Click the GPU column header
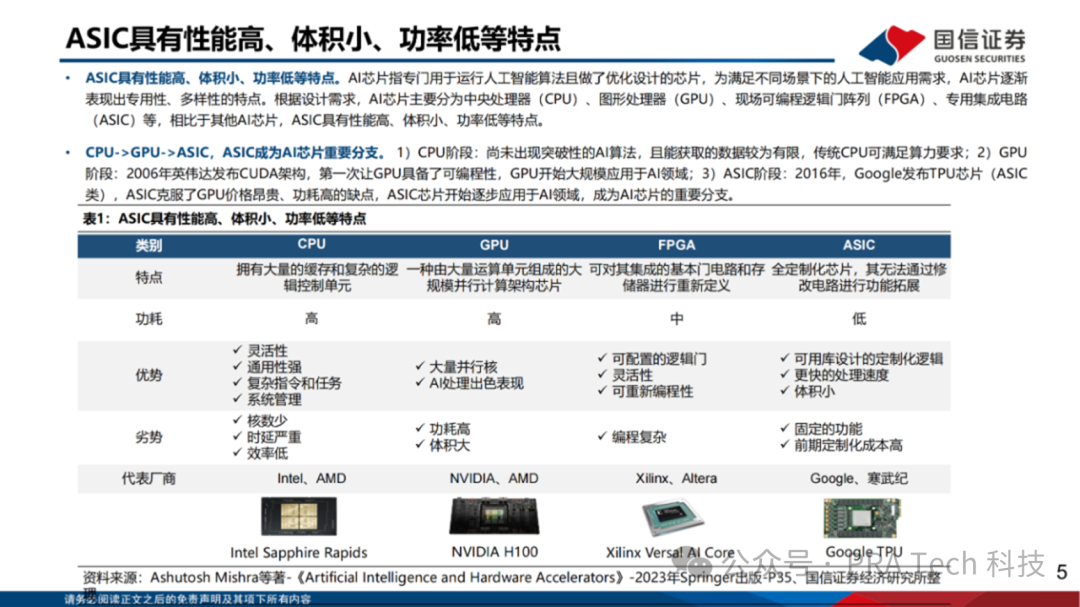 point(494,245)
